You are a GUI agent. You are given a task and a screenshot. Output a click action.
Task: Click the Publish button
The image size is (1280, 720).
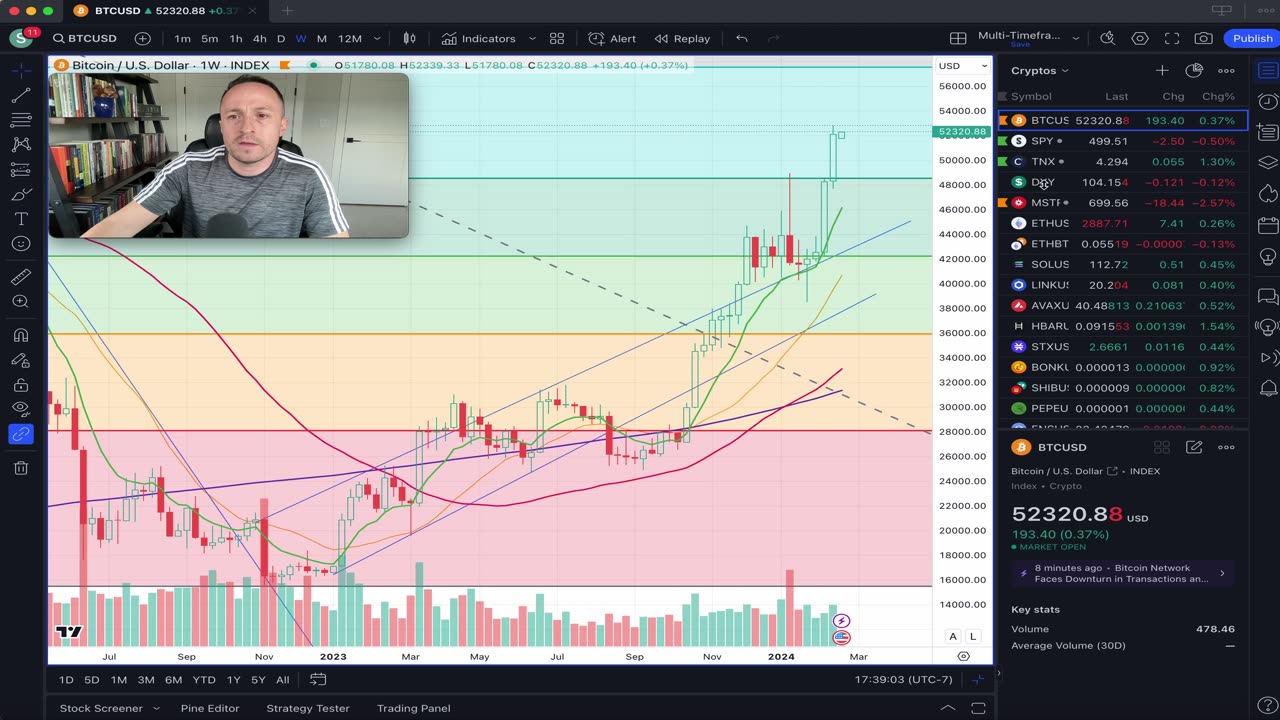[1252, 38]
